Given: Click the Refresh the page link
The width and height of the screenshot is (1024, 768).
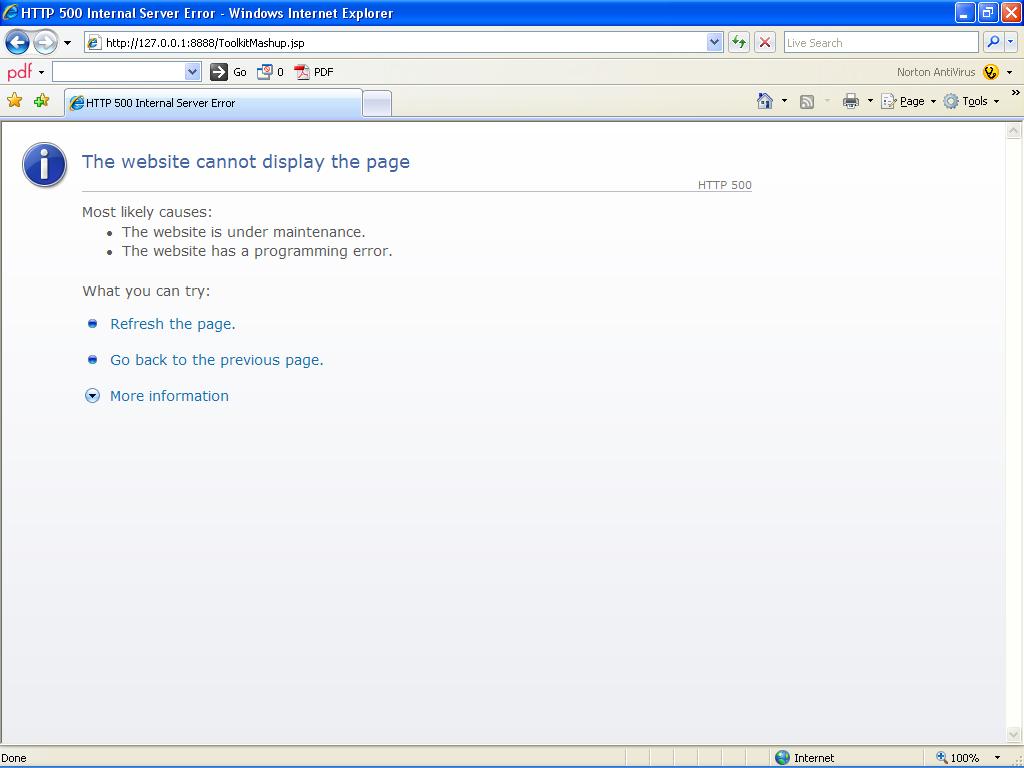Looking at the screenshot, I should [x=172, y=324].
